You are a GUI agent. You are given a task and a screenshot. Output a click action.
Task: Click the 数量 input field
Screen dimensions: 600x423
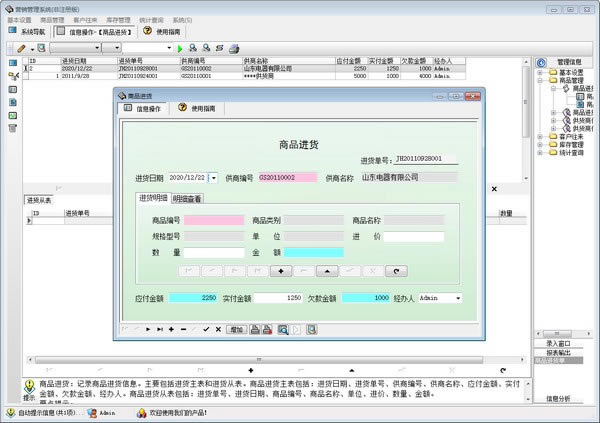tap(214, 253)
